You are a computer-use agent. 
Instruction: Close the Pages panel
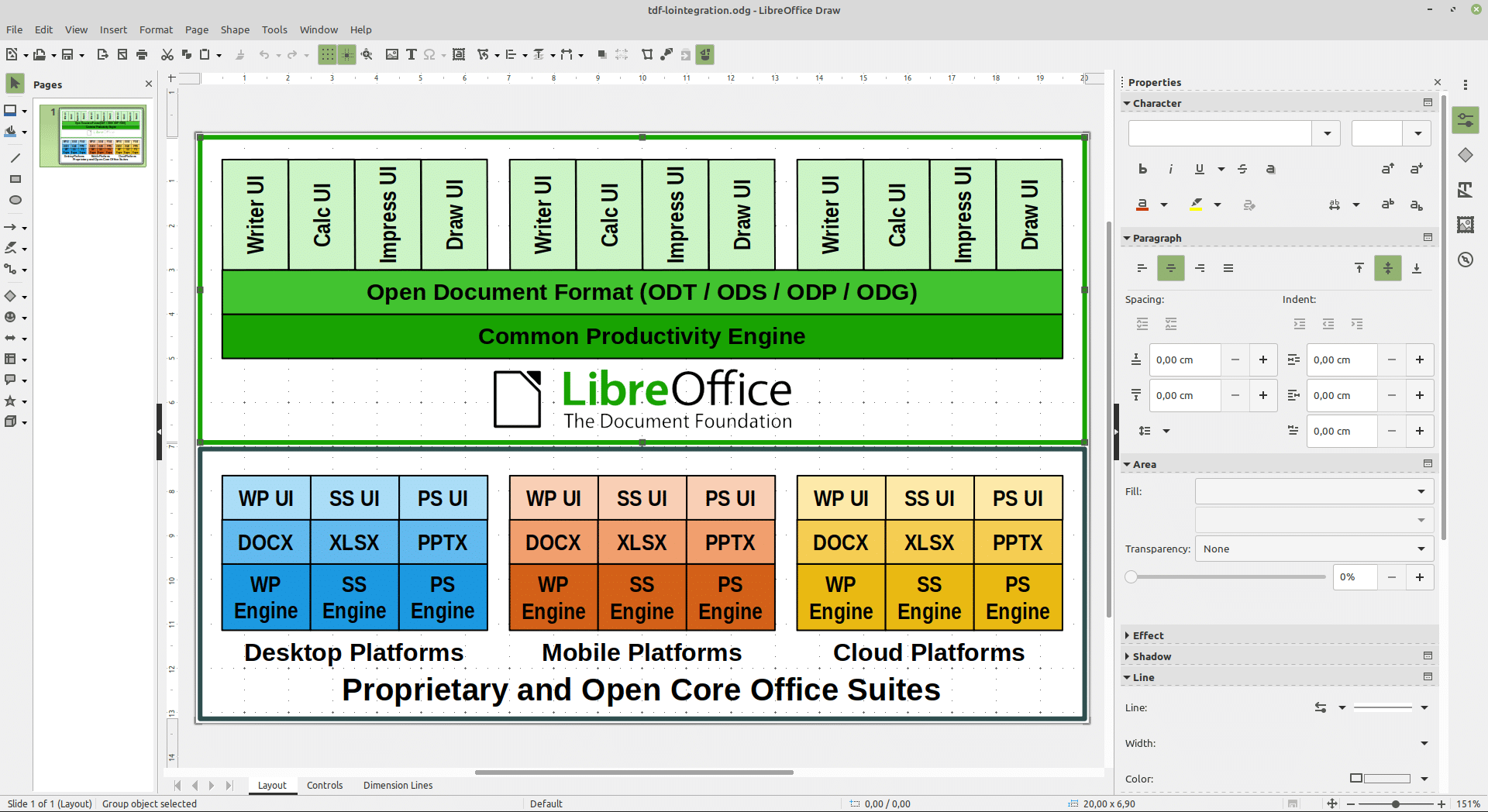149,84
